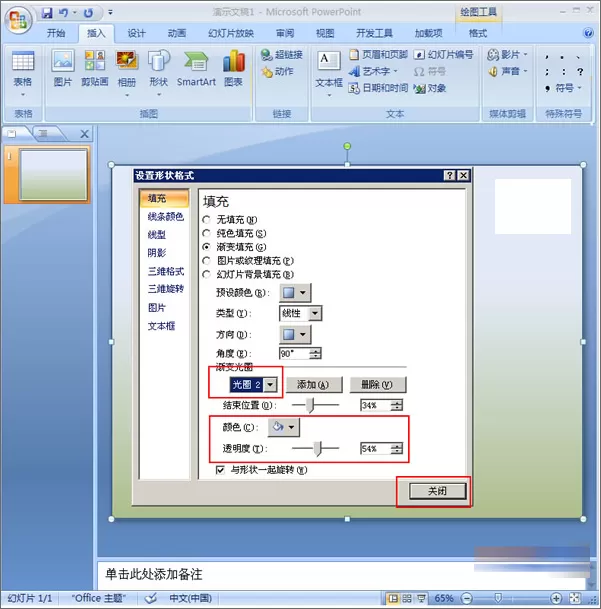Open gradient type (类型) dropdown
This screenshot has width=601, height=609.
coord(315,313)
